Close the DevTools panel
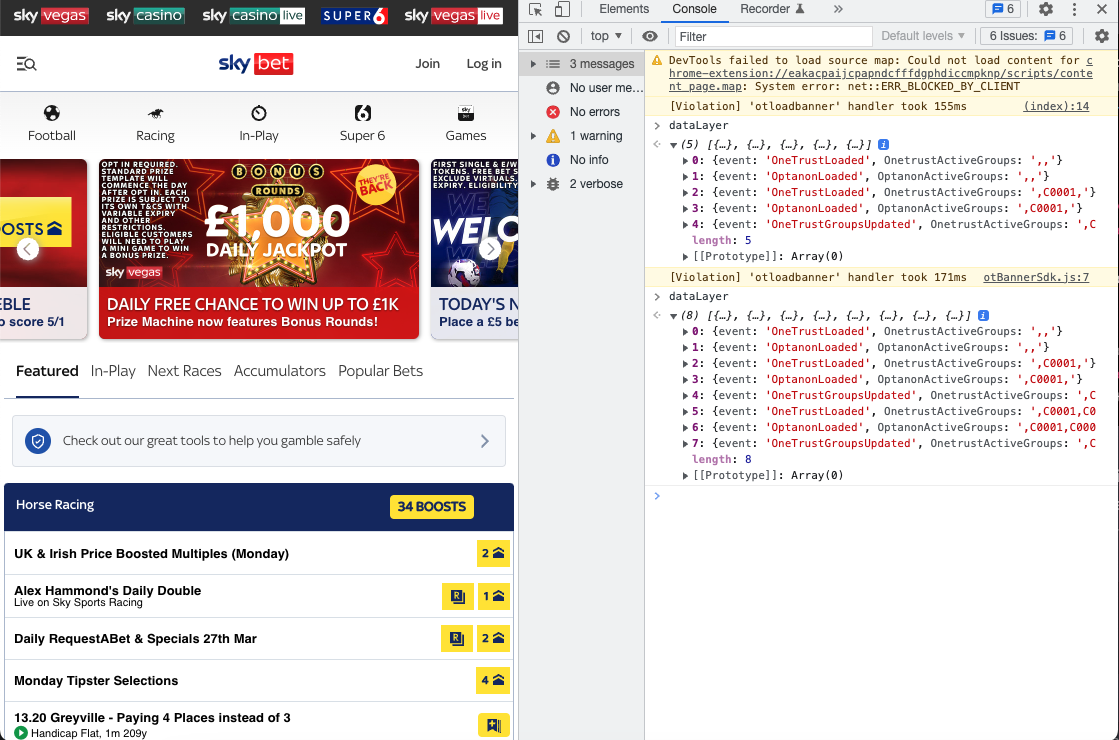The width and height of the screenshot is (1119, 740). tap(1102, 9)
